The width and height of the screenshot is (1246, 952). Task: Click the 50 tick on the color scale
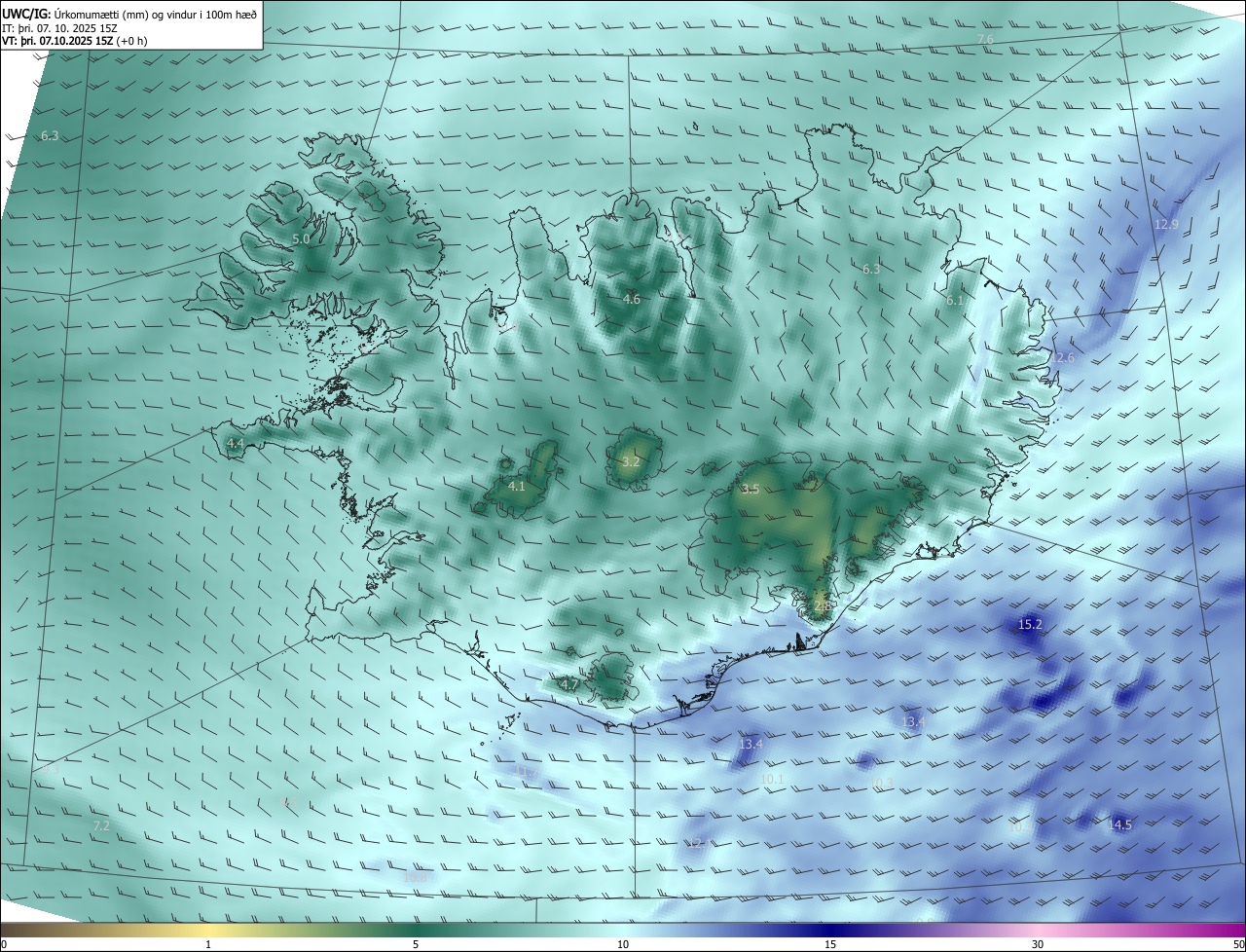point(1238,944)
